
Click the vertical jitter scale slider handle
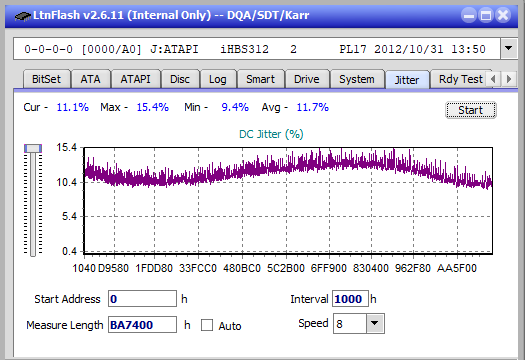33,148
